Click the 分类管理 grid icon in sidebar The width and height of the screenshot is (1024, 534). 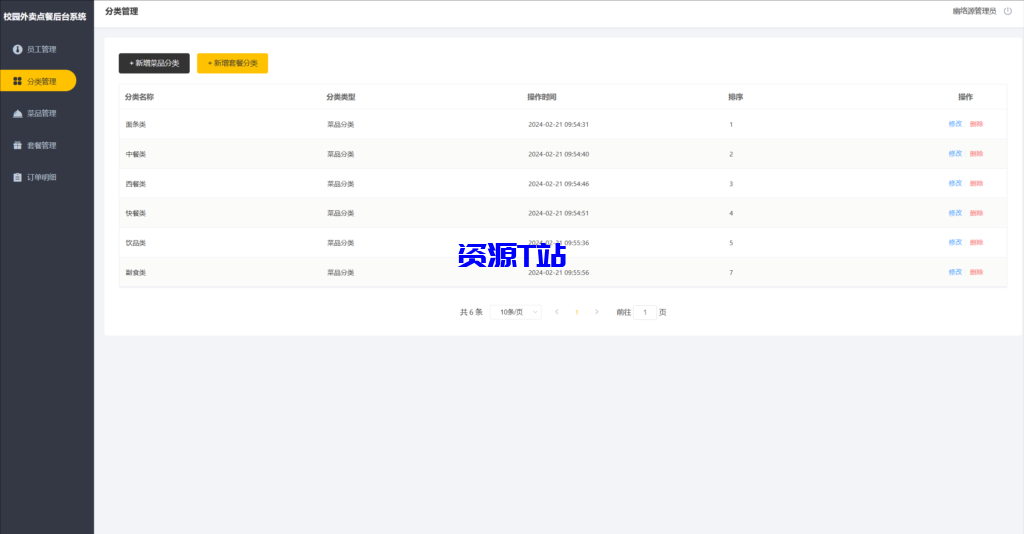[x=17, y=81]
